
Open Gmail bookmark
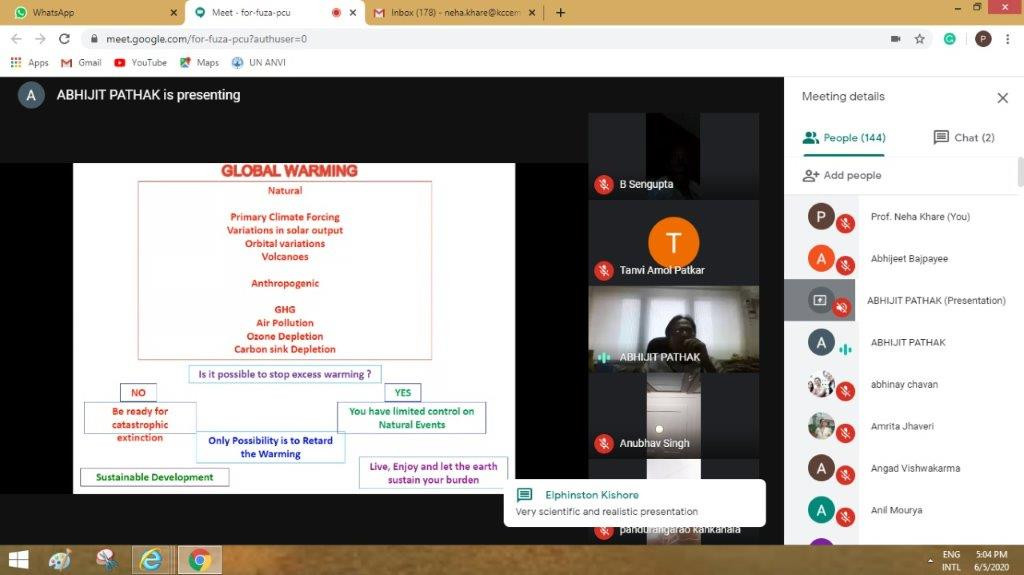[x=81, y=62]
